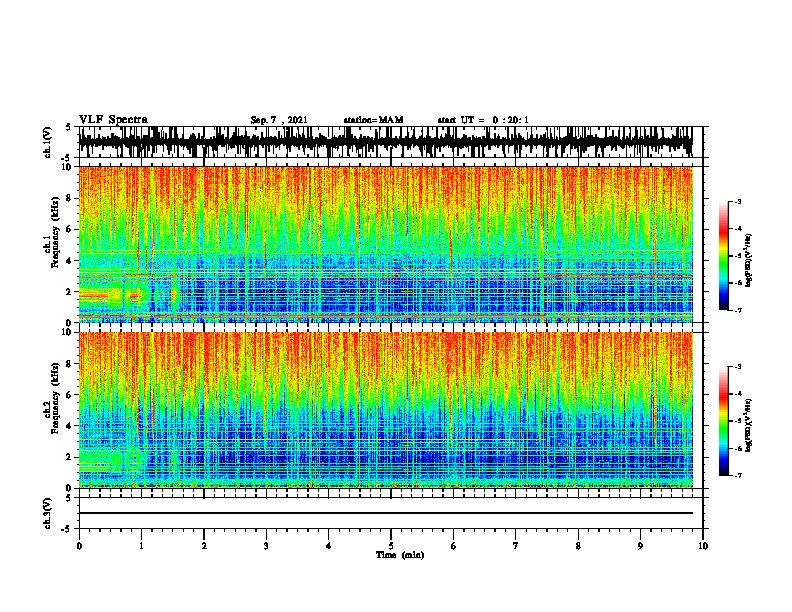Click the ch.2 spectrogram color scale bar

point(724,421)
